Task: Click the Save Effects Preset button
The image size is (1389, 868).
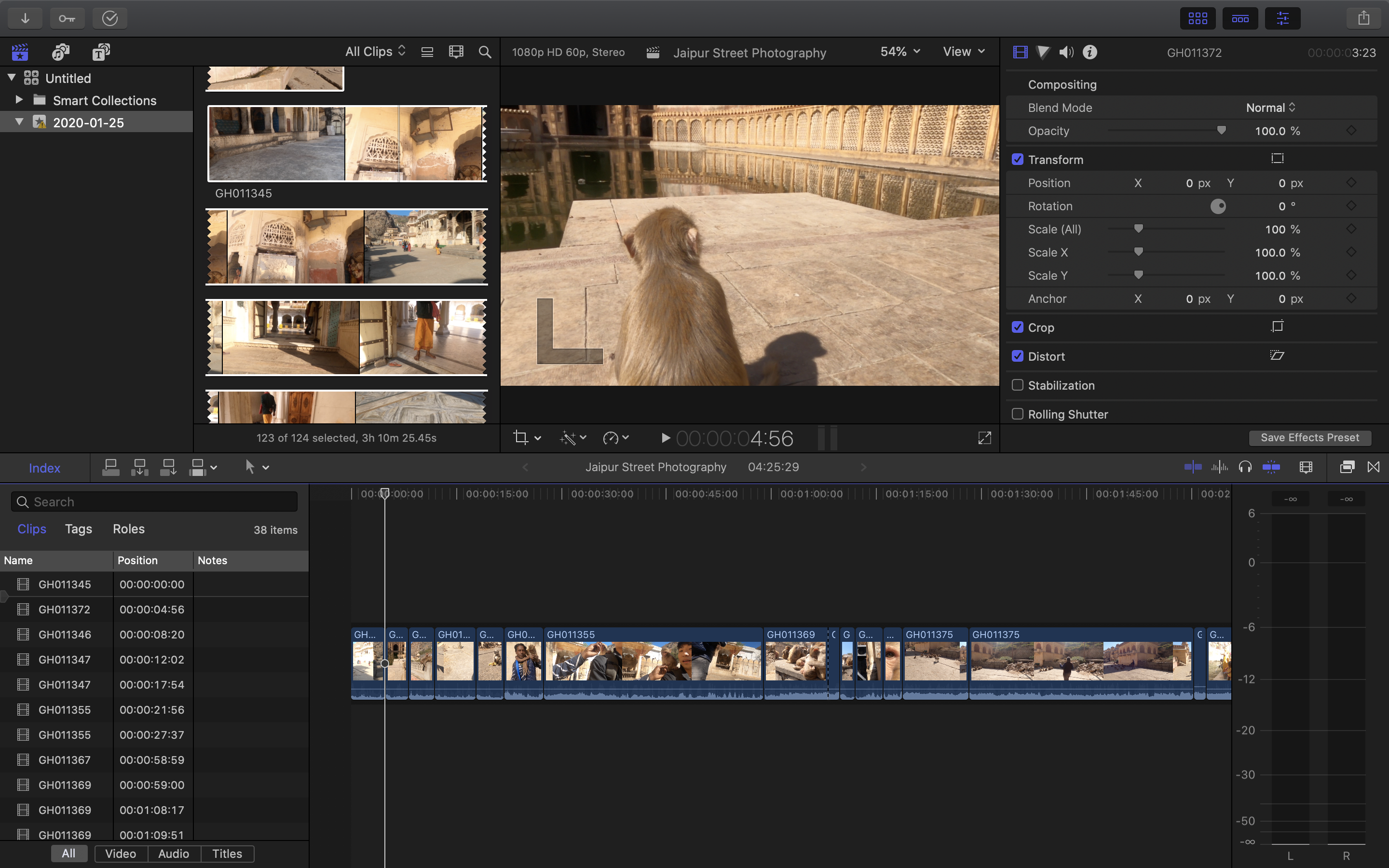Action: tap(1310, 437)
